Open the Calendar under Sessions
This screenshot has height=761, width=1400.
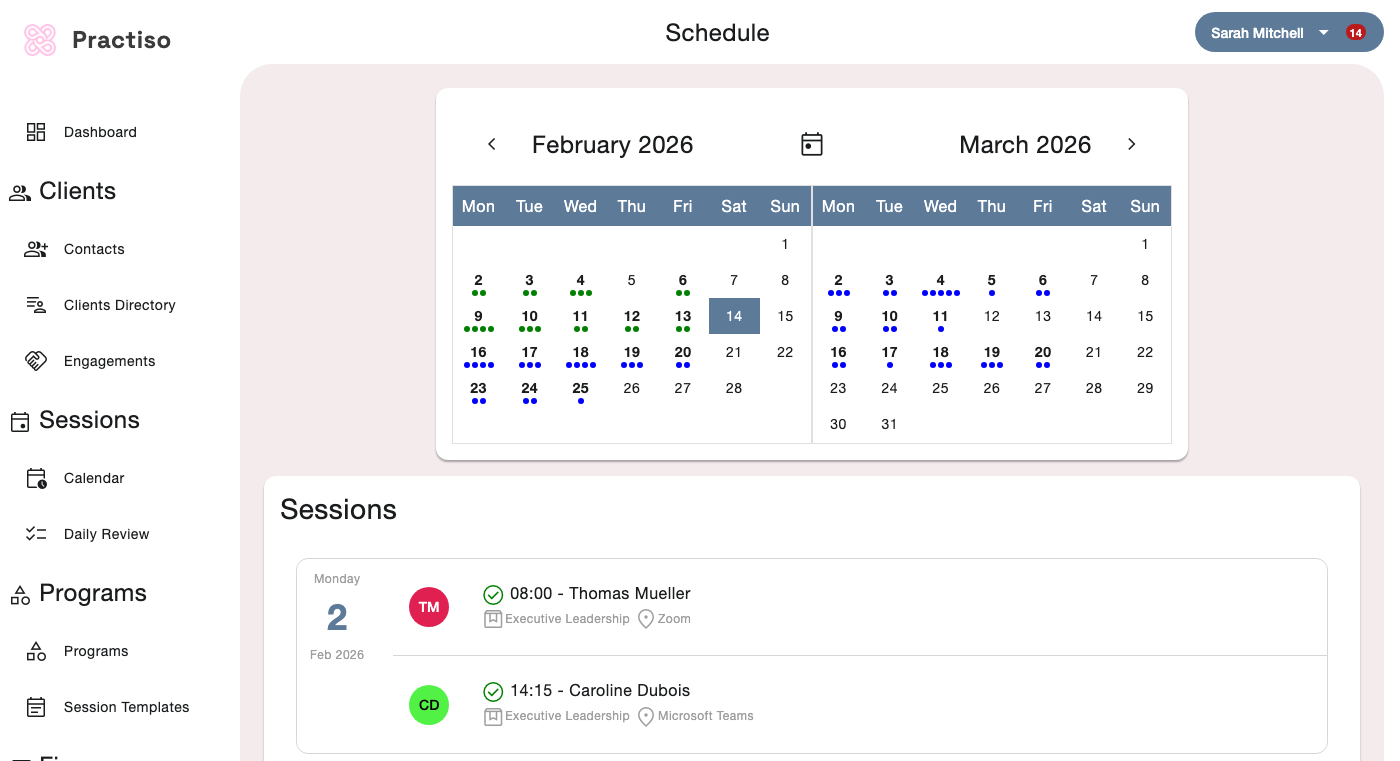94,478
